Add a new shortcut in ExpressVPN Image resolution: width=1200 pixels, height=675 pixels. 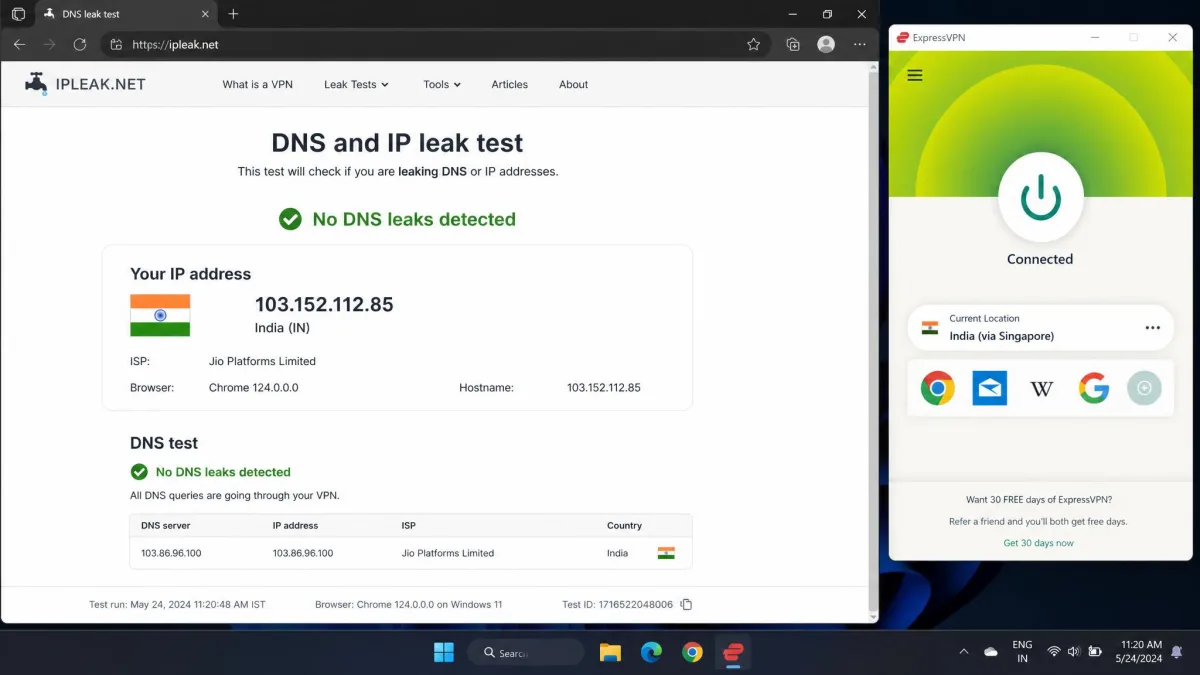pyautogui.click(x=1144, y=388)
